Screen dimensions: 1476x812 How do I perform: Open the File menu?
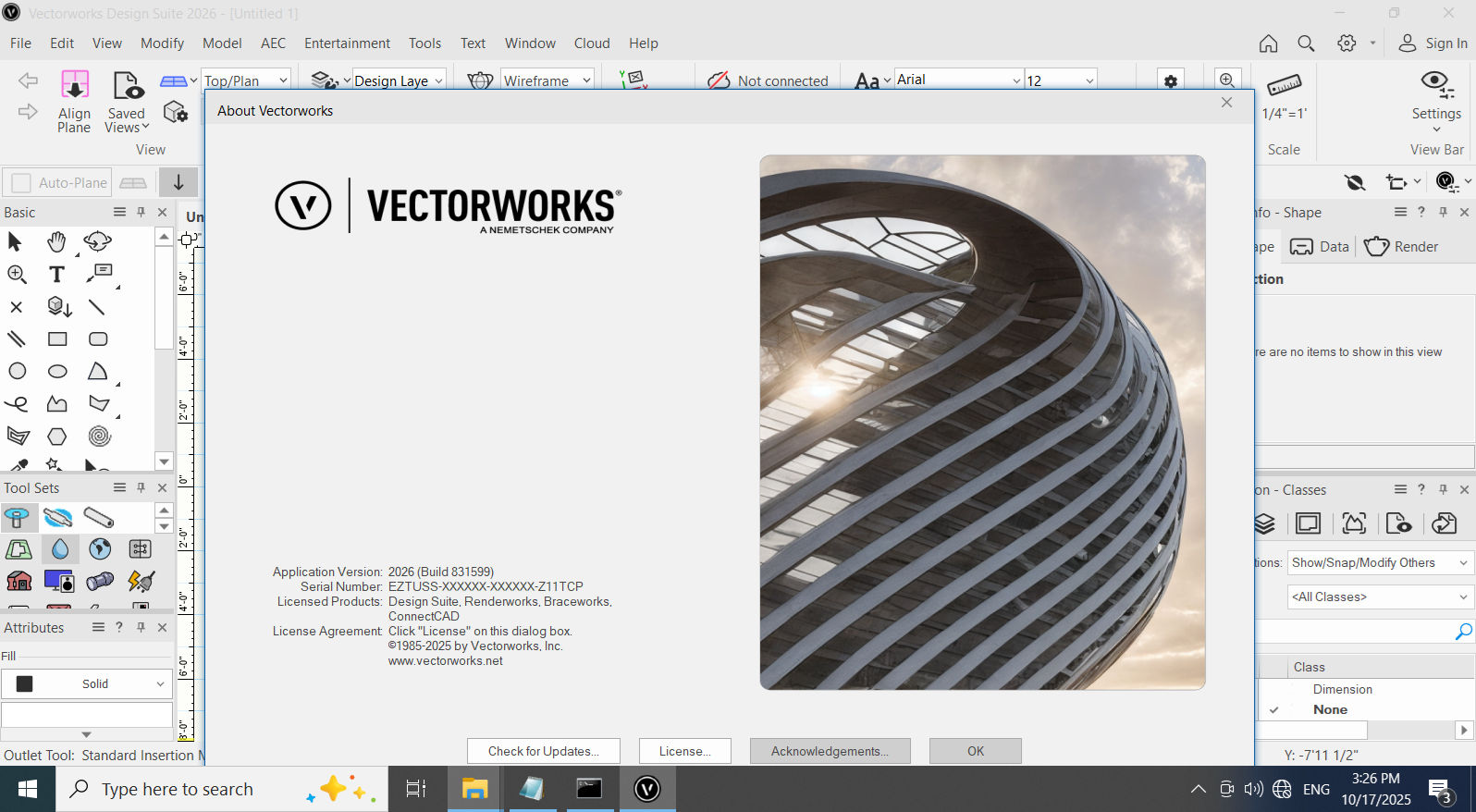point(20,43)
